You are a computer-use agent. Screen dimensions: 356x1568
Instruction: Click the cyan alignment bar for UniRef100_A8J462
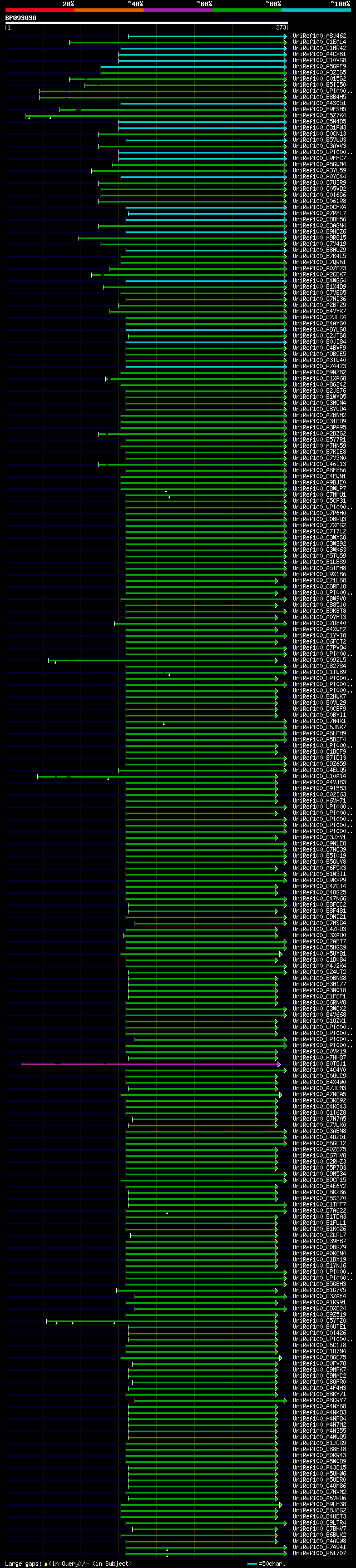coord(207,36)
